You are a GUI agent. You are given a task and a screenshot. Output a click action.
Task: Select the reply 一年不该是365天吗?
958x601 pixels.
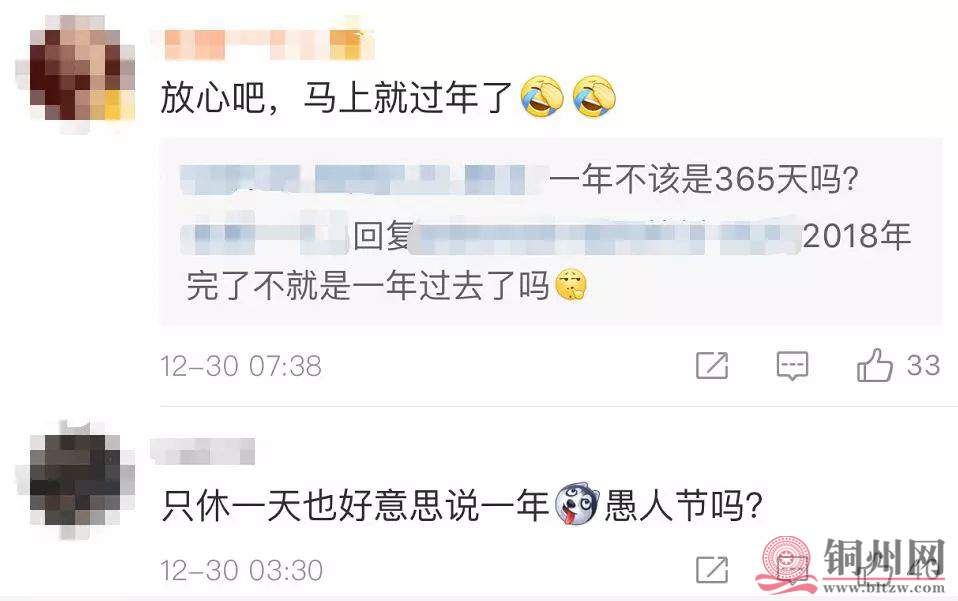(704, 179)
